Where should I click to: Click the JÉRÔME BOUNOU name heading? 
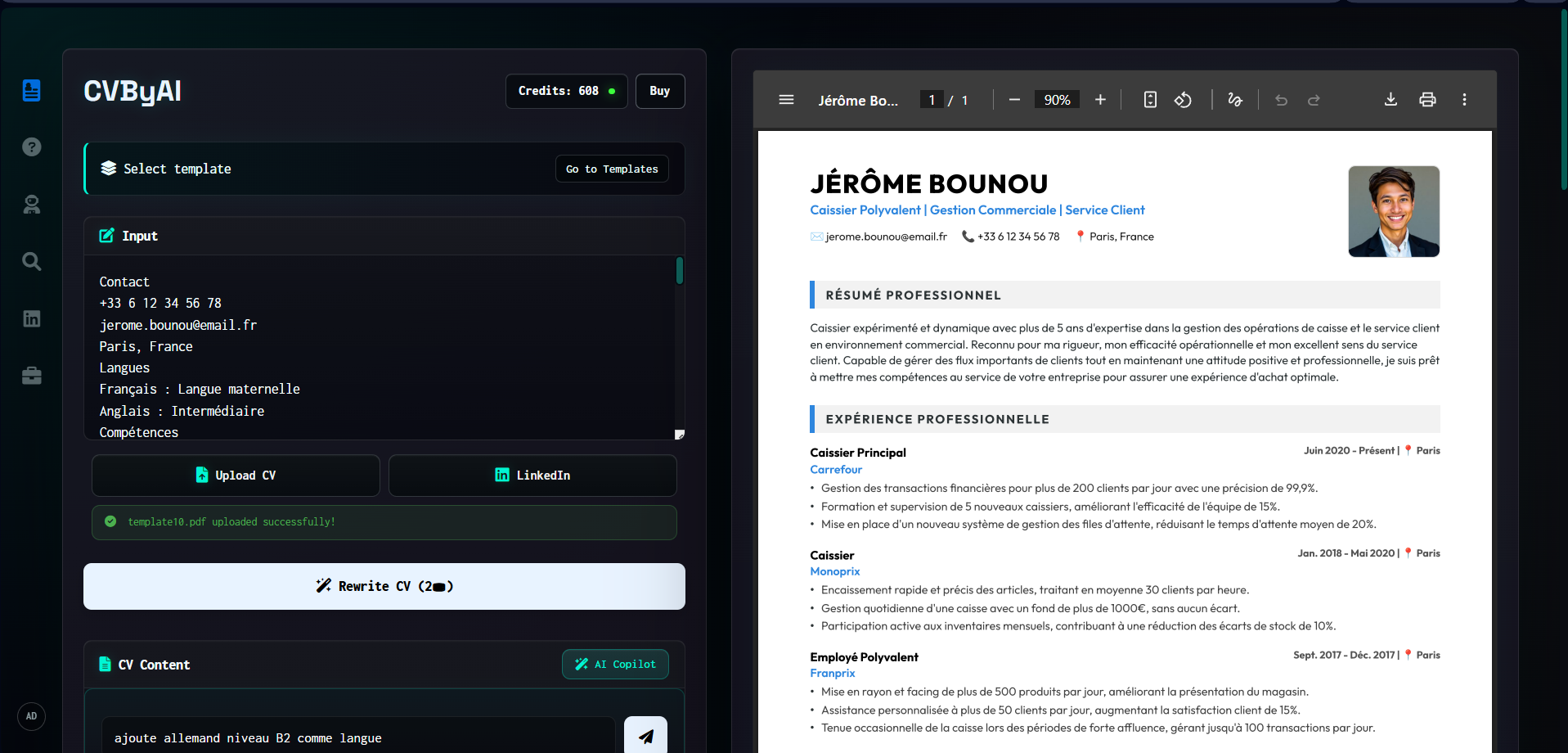(x=929, y=183)
